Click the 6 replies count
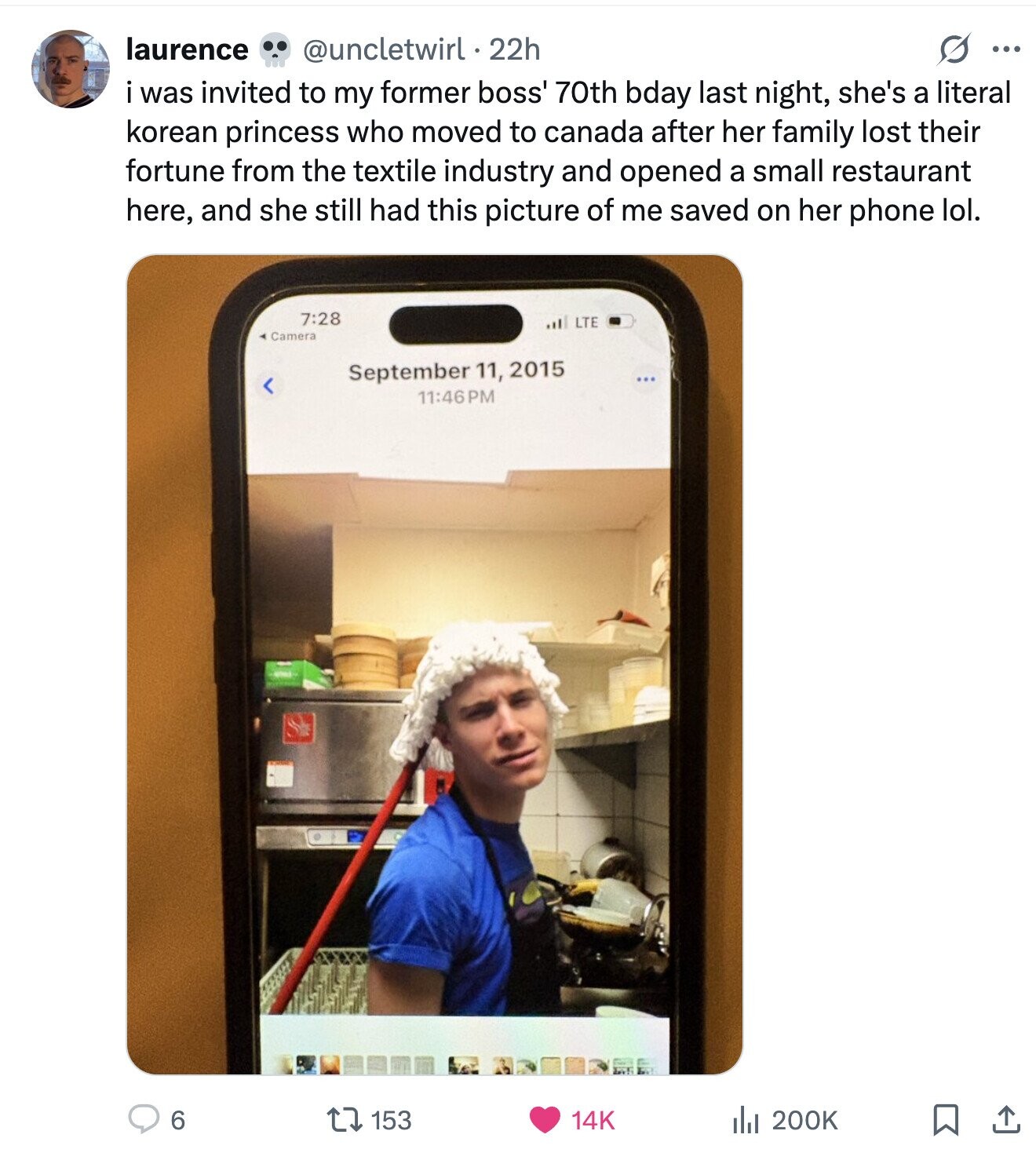Screen dimensions: 1036x1160 pos(178,1120)
